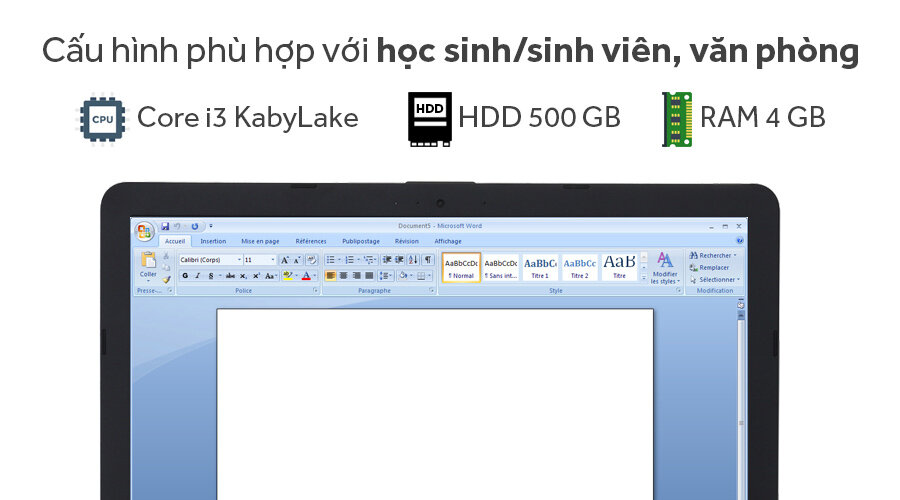Toggle bold formatting
The image size is (900, 500).
(x=185, y=275)
